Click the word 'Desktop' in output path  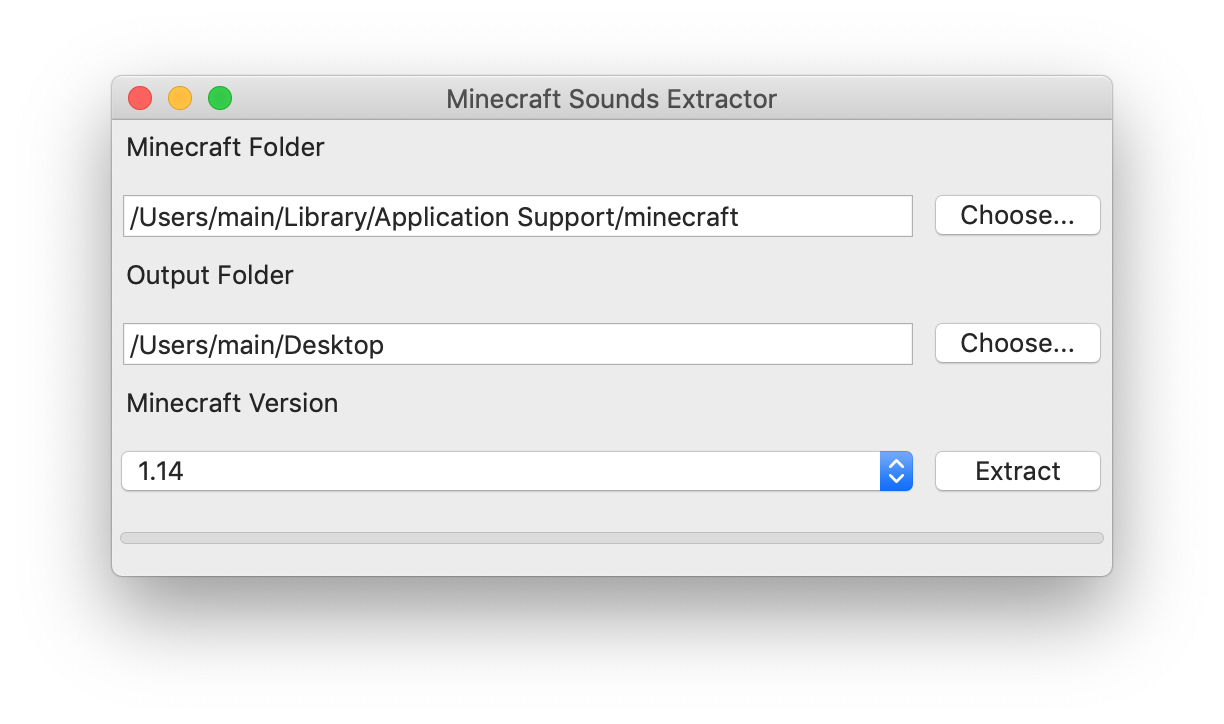[334, 345]
